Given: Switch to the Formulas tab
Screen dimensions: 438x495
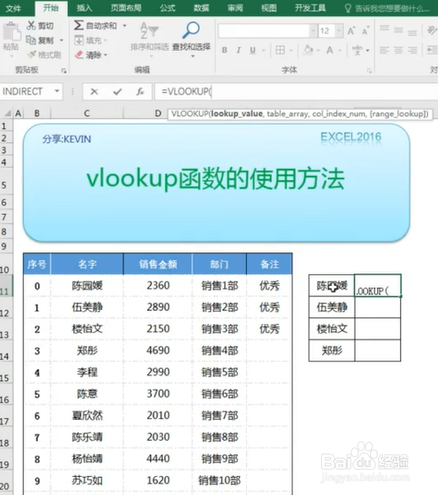Looking at the screenshot, I should point(167,8).
